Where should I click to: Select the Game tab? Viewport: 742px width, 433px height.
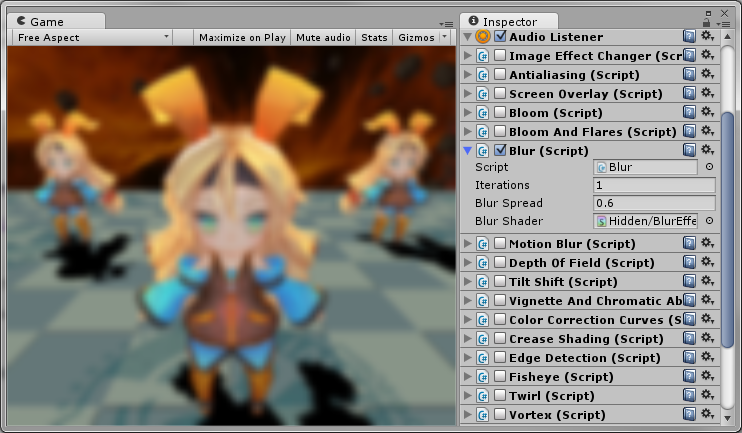[56, 21]
